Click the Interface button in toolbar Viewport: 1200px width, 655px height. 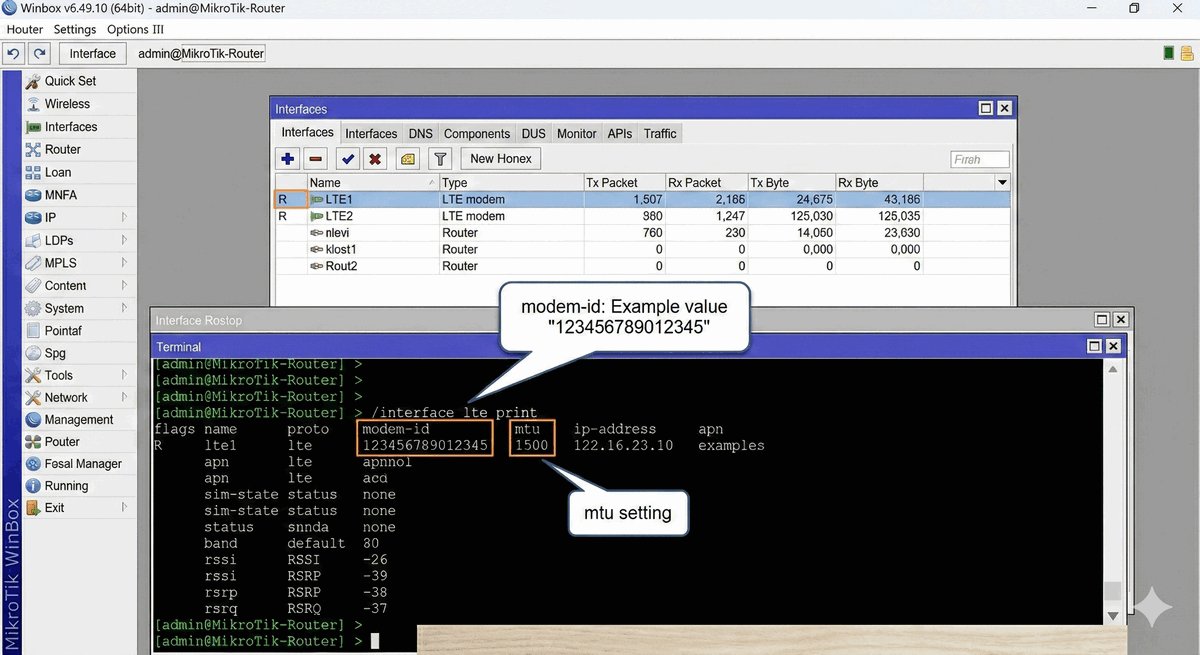coord(93,53)
